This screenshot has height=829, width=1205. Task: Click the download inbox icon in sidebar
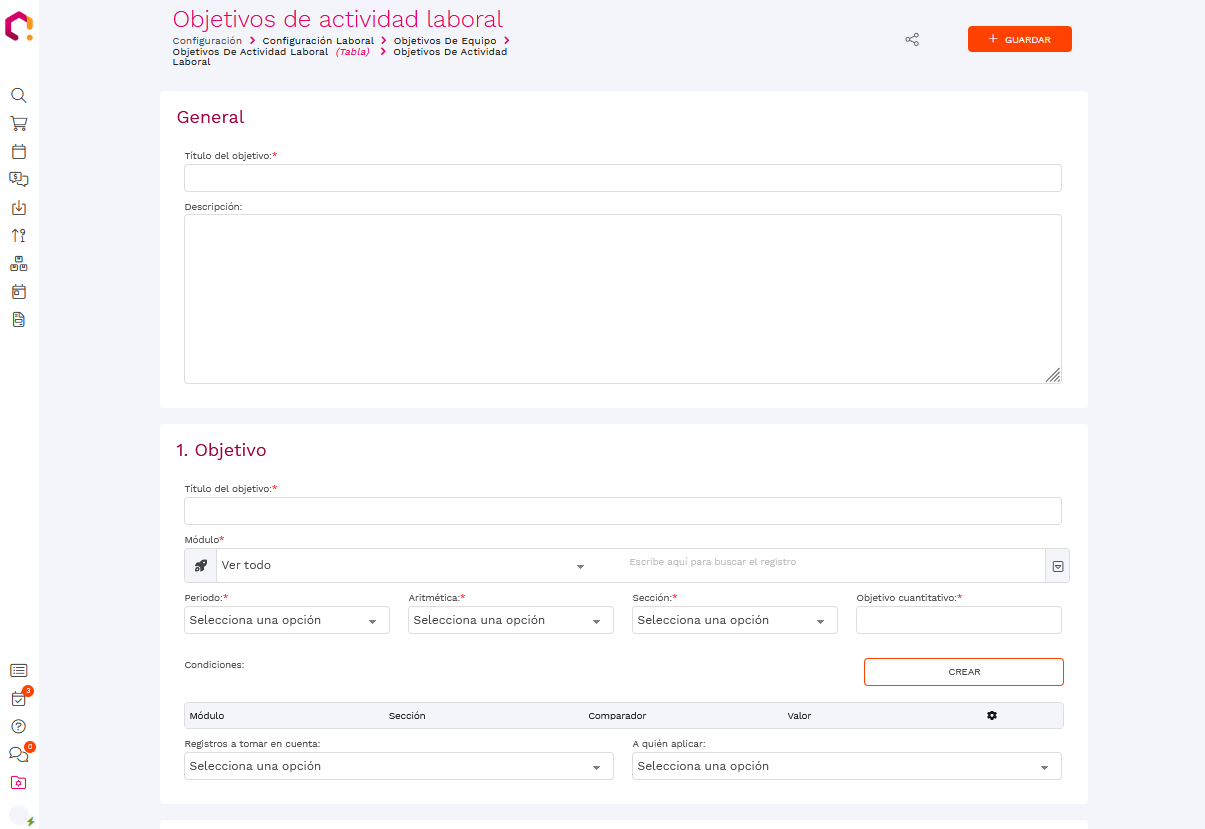[18, 208]
